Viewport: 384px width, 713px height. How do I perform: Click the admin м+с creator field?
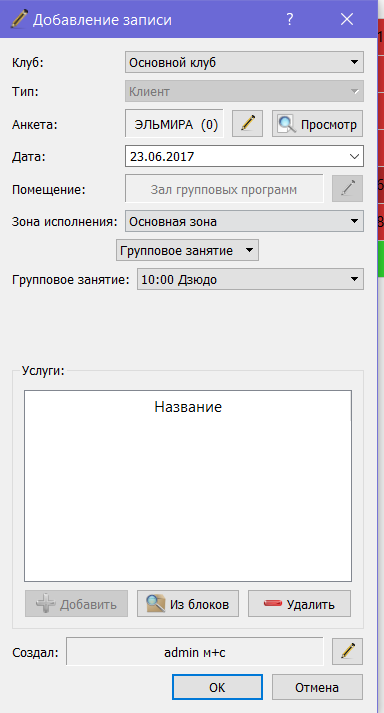click(x=195, y=652)
